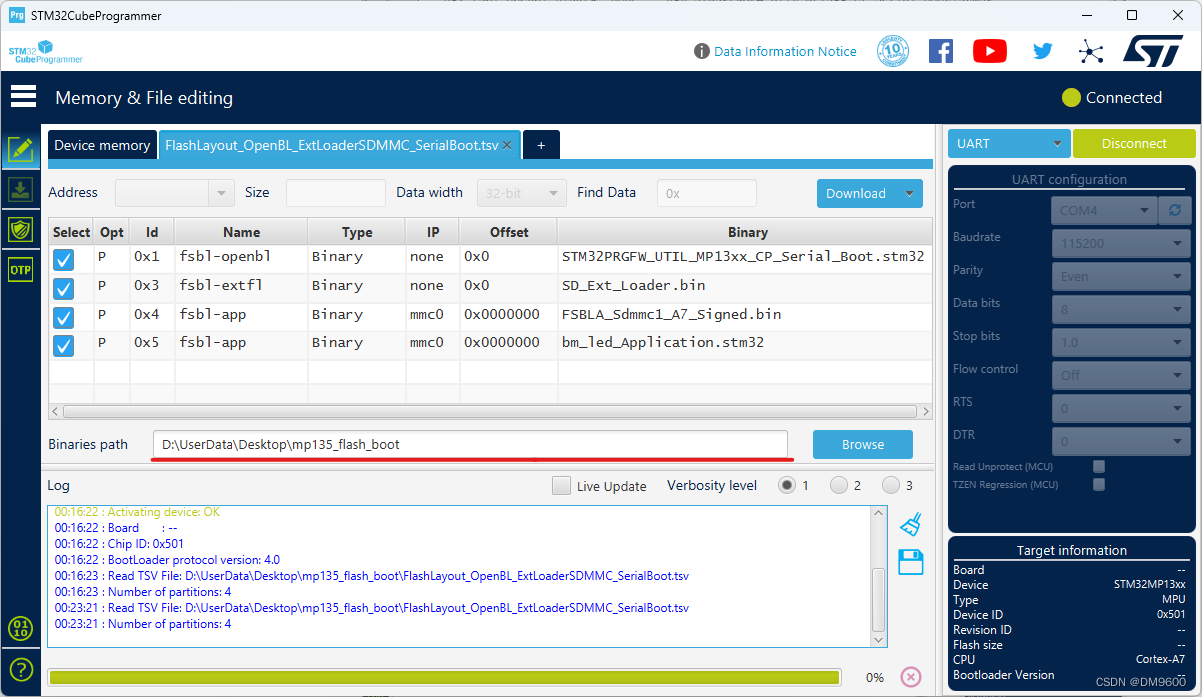Close the FlashLayout tsv tab
The height and width of the screenshot is (697, 1202).
pyautogui.click(x=507, y=145)
